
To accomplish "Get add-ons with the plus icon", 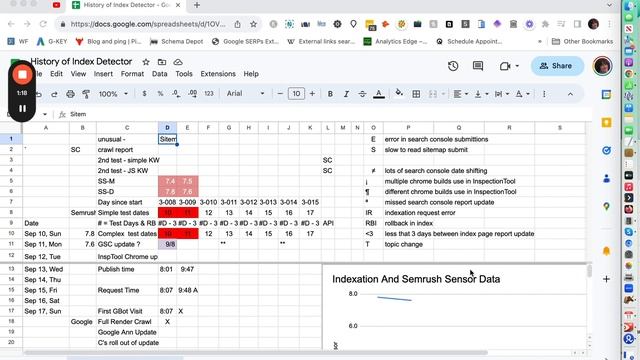I will 607,279.
